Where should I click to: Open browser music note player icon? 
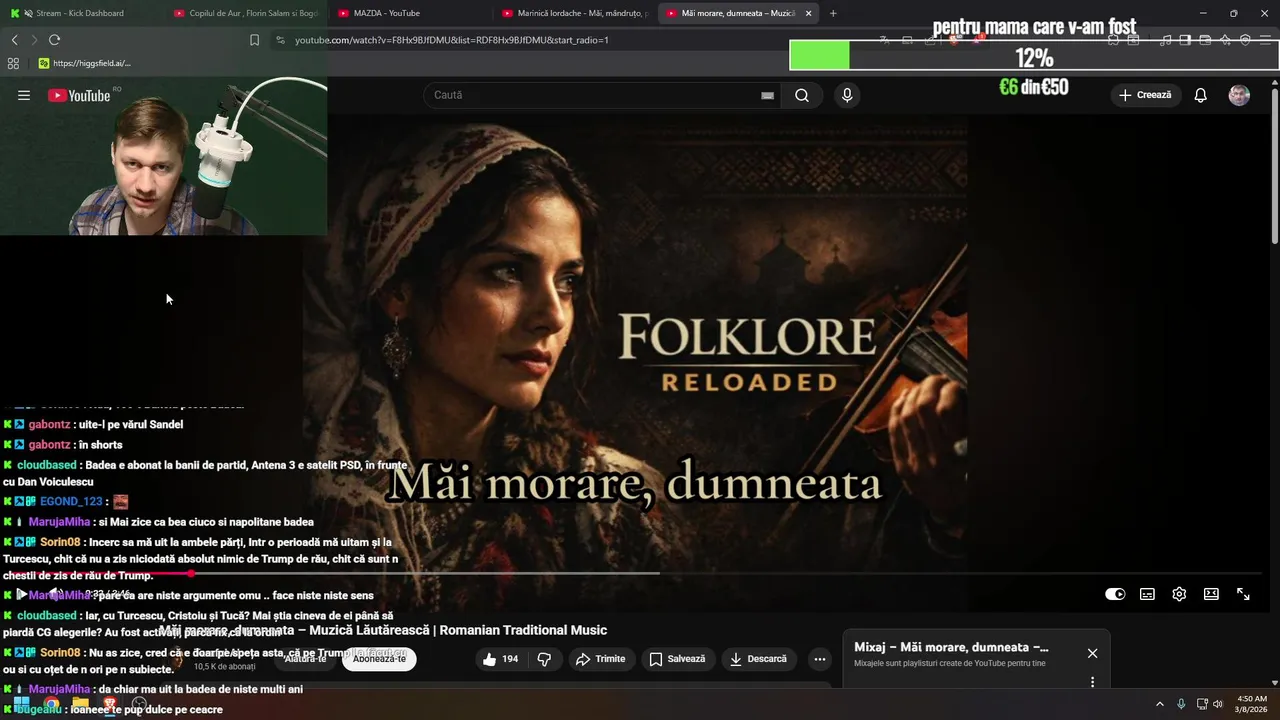click(1165, 40)
